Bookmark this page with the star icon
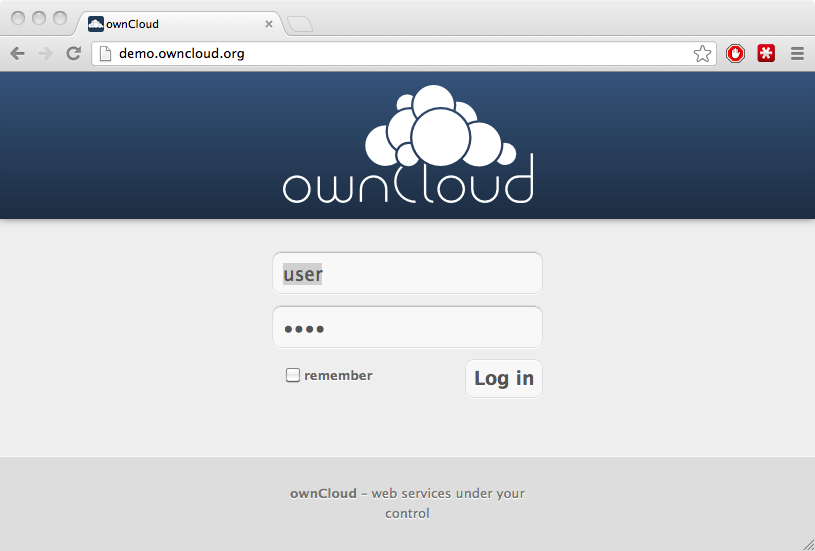815x551 pixels. pos(702,54)
